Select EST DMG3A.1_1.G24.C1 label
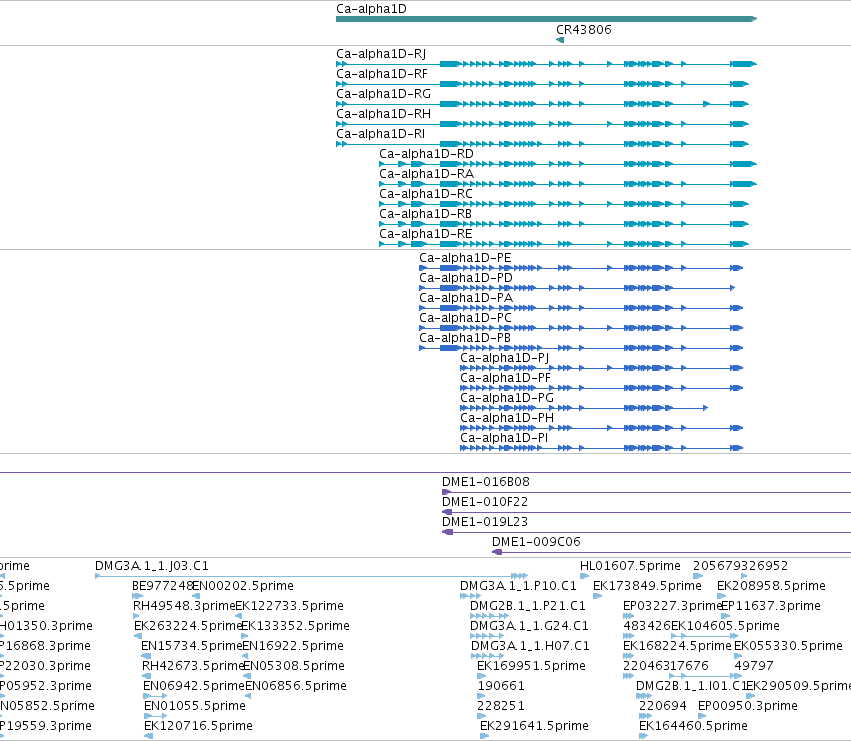 point(530,626)
